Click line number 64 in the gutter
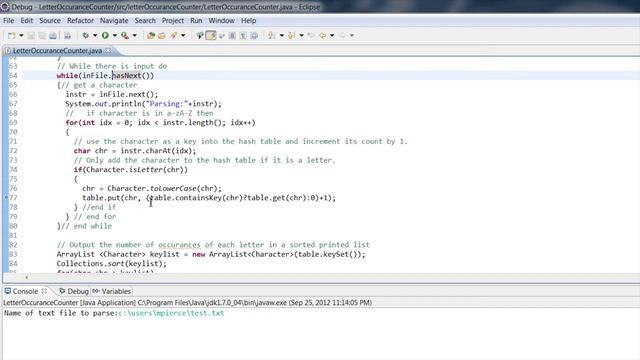 tap(13, 76)
